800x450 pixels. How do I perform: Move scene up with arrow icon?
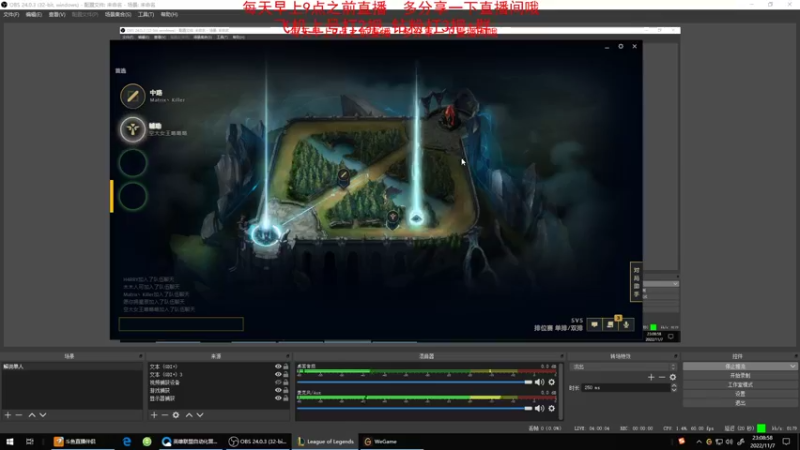click(x=32, y=415)
